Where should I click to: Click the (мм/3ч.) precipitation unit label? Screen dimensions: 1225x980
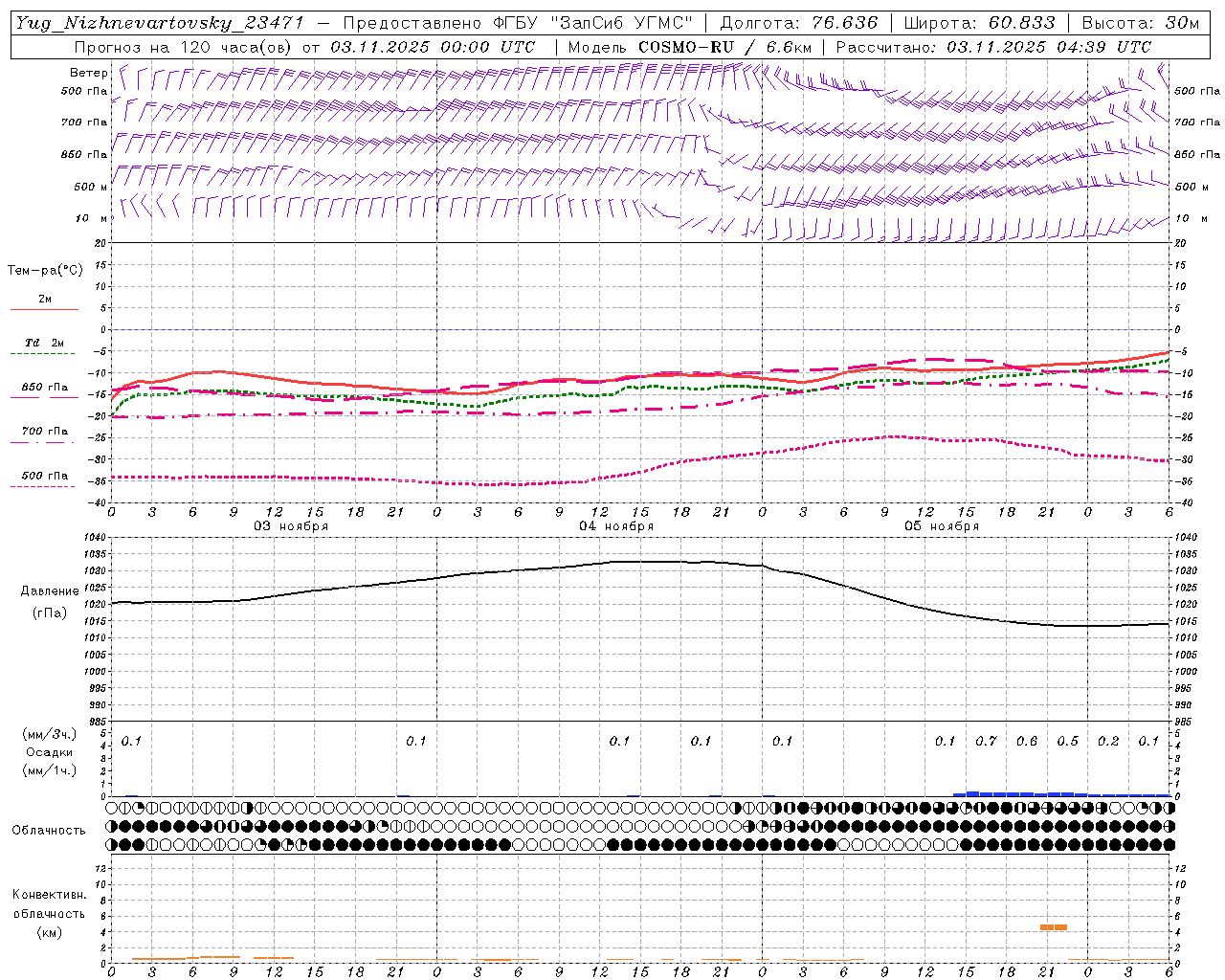pos(50,734)
